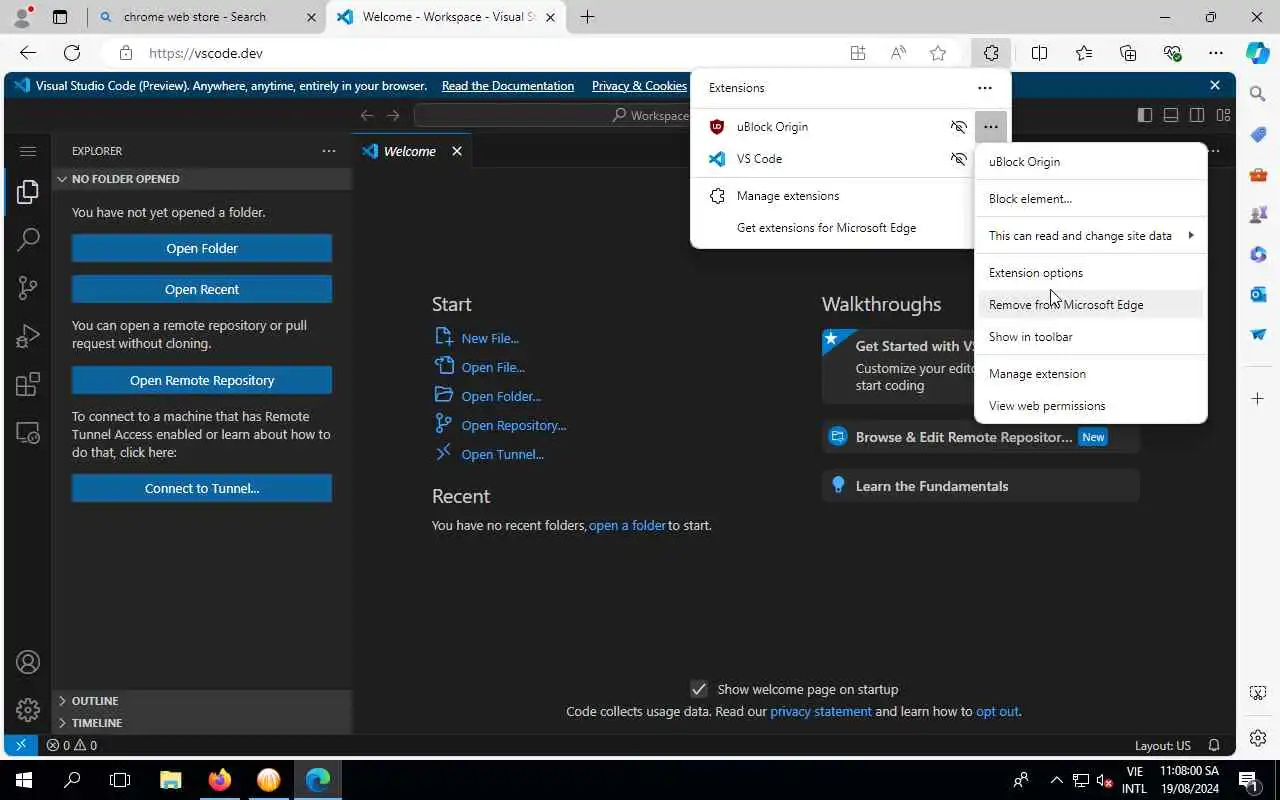Image resolution: width=1280 pixels, height=800 pixels.
Task: Open the Accounts menu icon
Action: click(x=28, y=662)
